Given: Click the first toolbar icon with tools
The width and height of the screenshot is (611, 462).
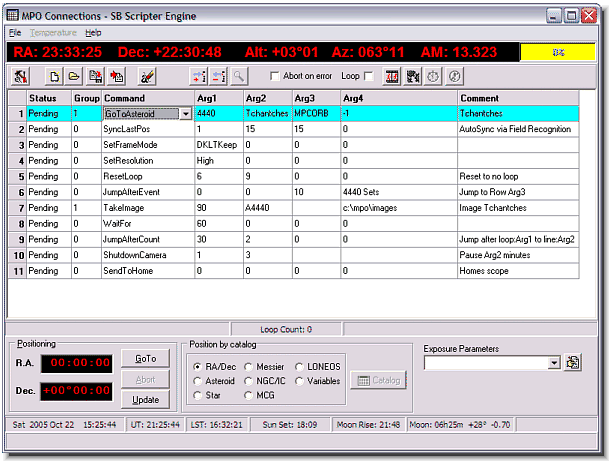Looking at the screenshot, I should 20,76.
